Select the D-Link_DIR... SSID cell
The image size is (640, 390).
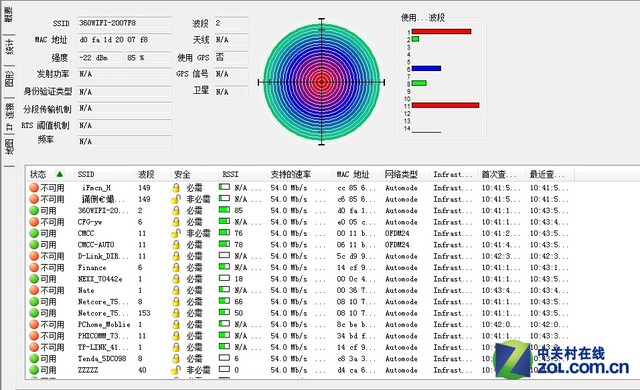(x=103, y=256)
